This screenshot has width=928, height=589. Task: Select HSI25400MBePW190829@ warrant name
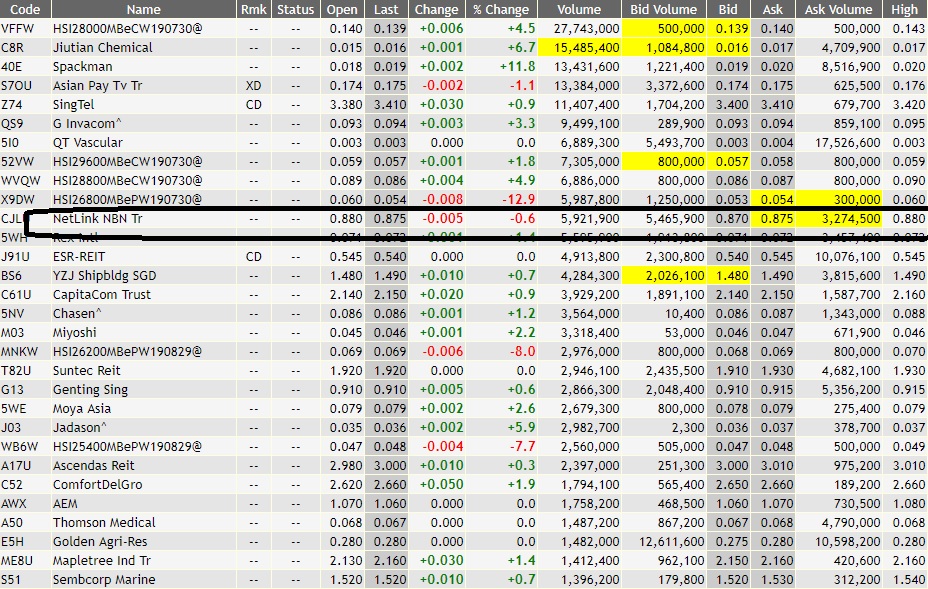(127, 446)
